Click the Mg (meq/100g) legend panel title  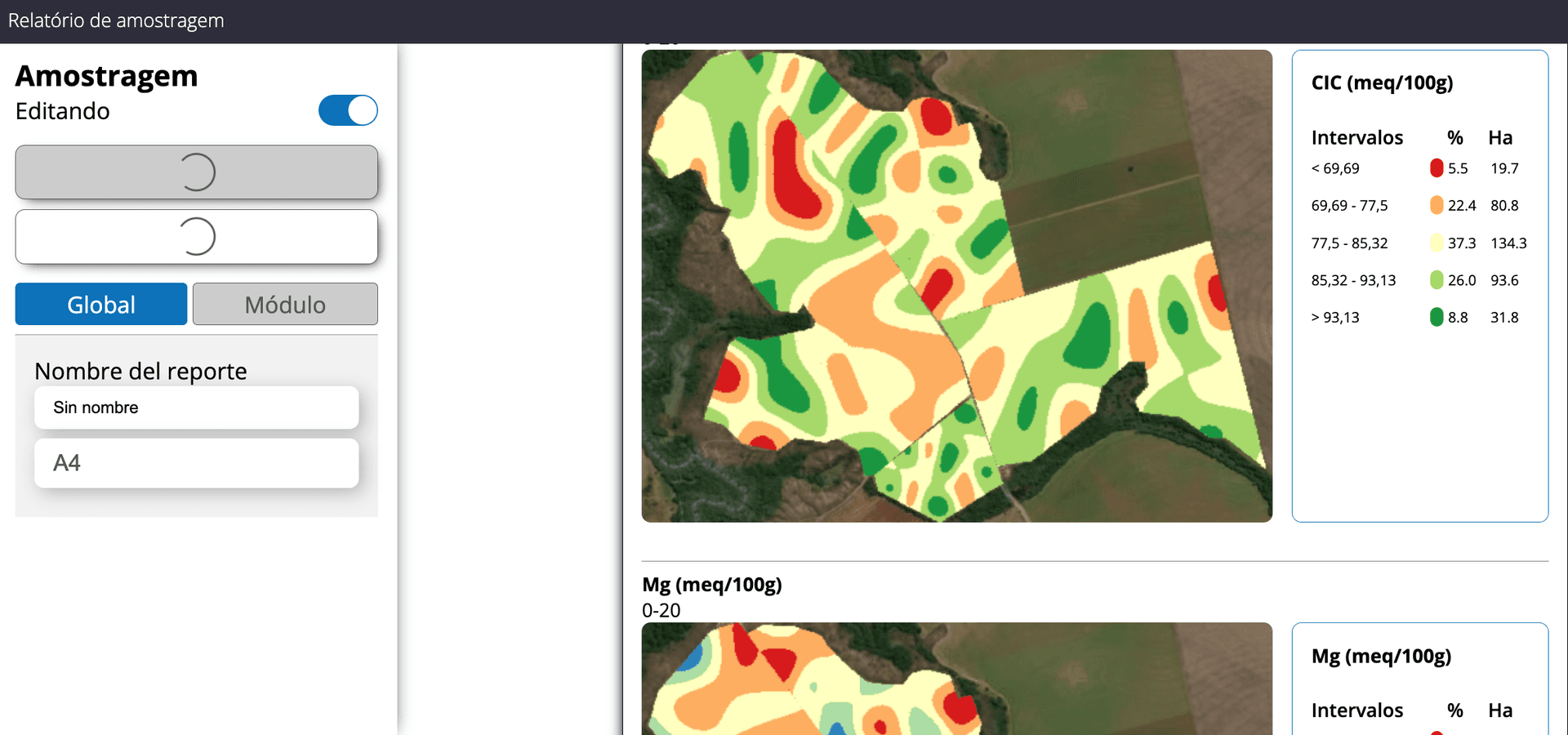point(1381,657)
